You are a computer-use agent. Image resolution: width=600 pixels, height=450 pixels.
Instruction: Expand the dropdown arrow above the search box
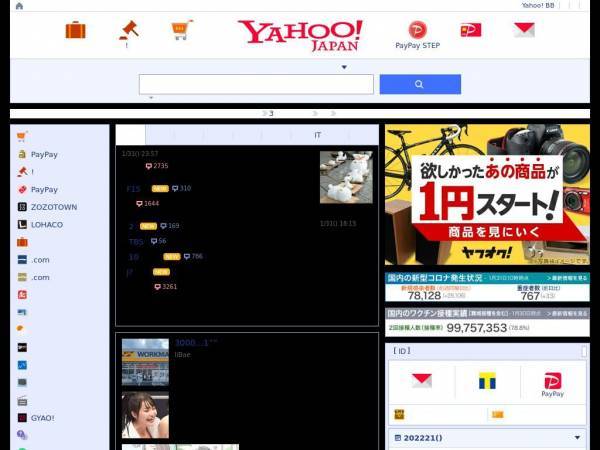344,67
